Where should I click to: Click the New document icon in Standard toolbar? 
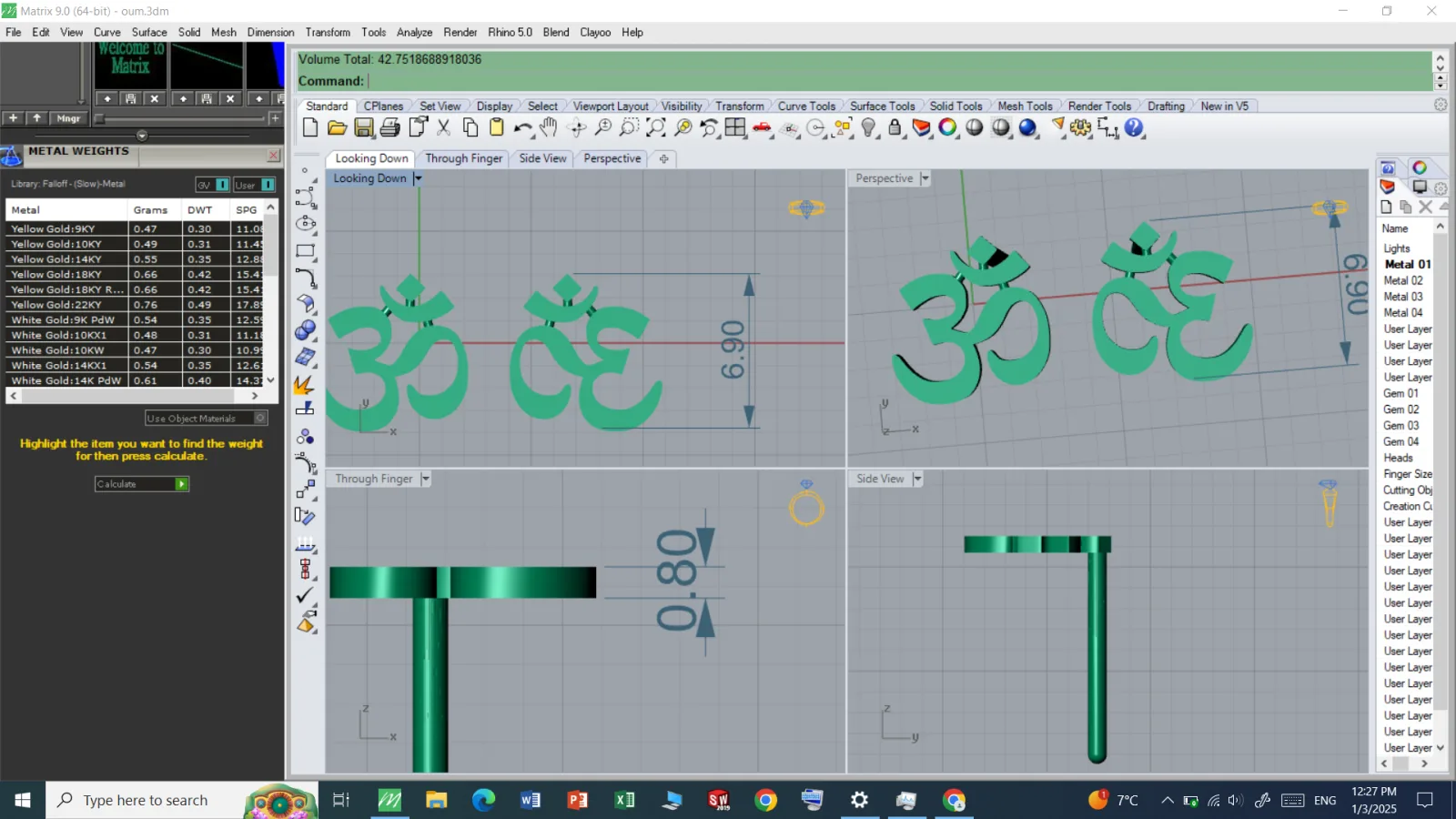(x=310, y=127)
